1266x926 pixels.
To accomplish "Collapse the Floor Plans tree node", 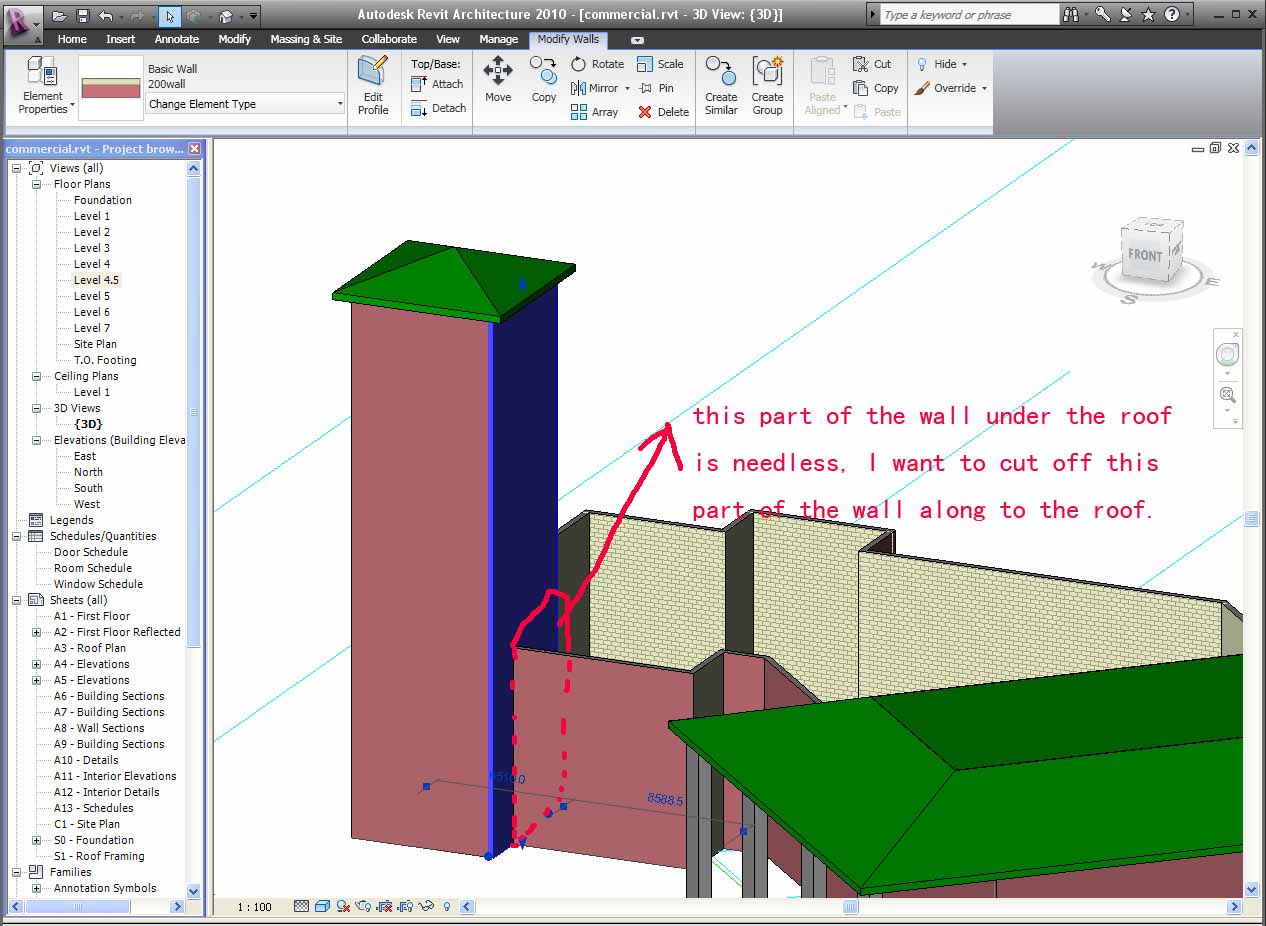I will point(37,184).
